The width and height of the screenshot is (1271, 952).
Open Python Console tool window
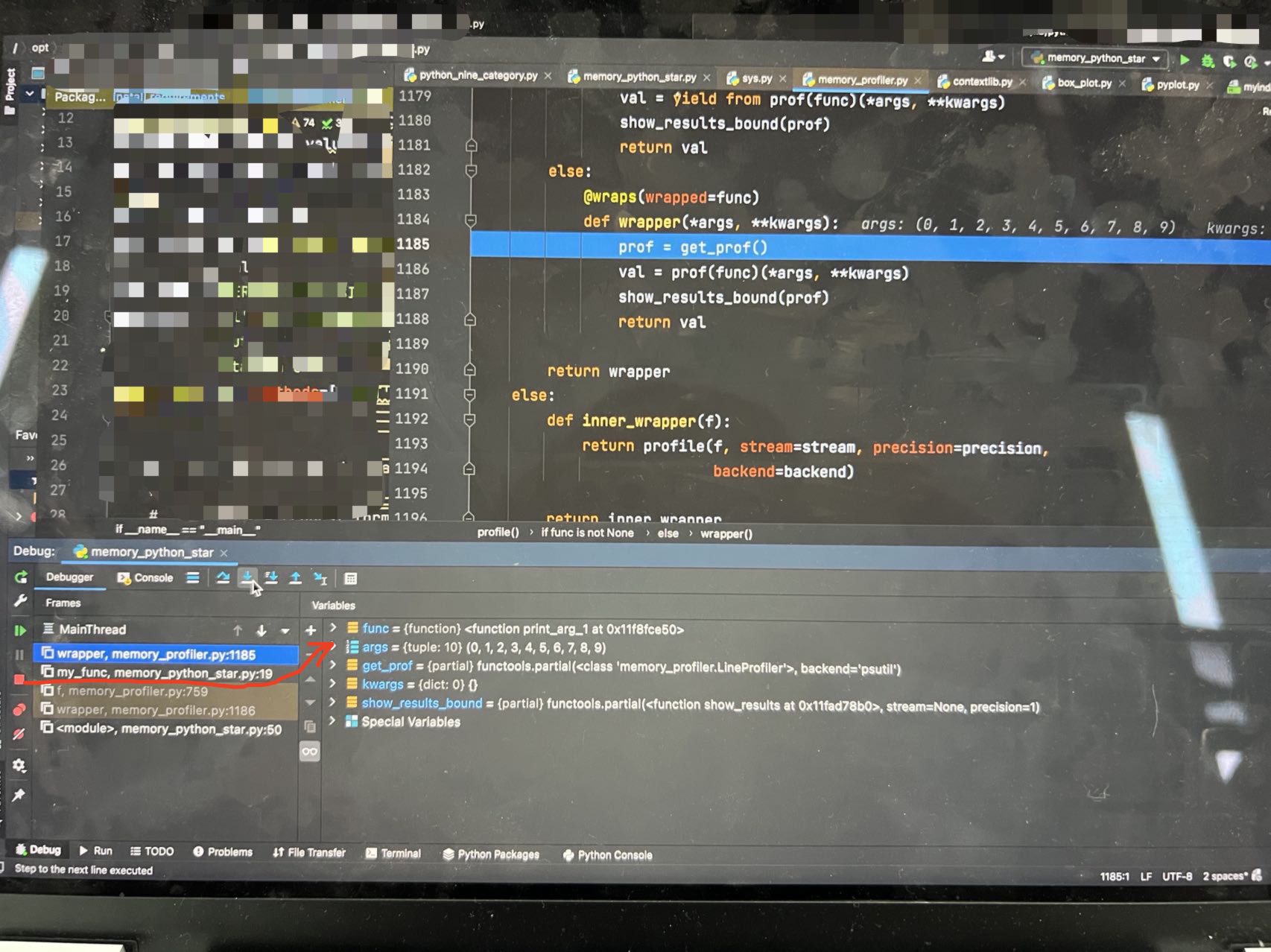click(607, 855)
